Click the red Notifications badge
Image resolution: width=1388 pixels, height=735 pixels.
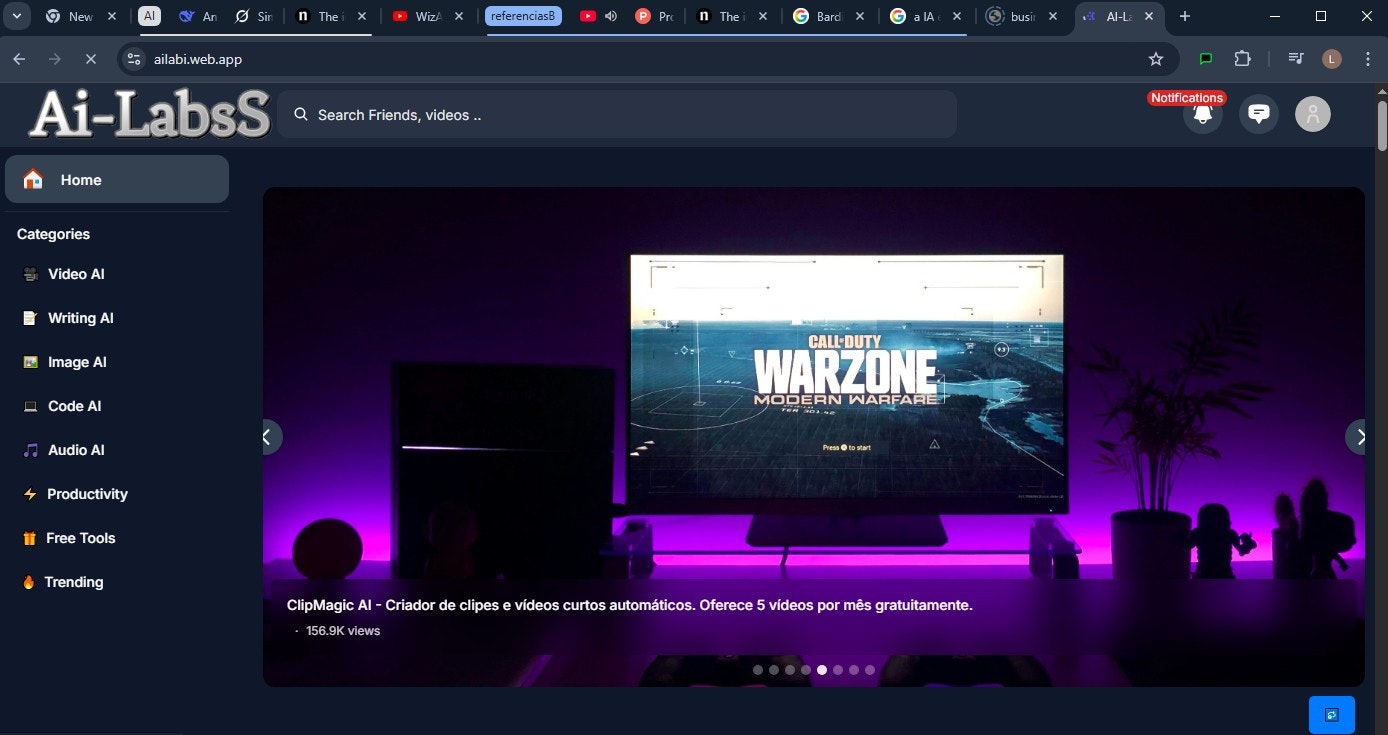point(1187,97)
